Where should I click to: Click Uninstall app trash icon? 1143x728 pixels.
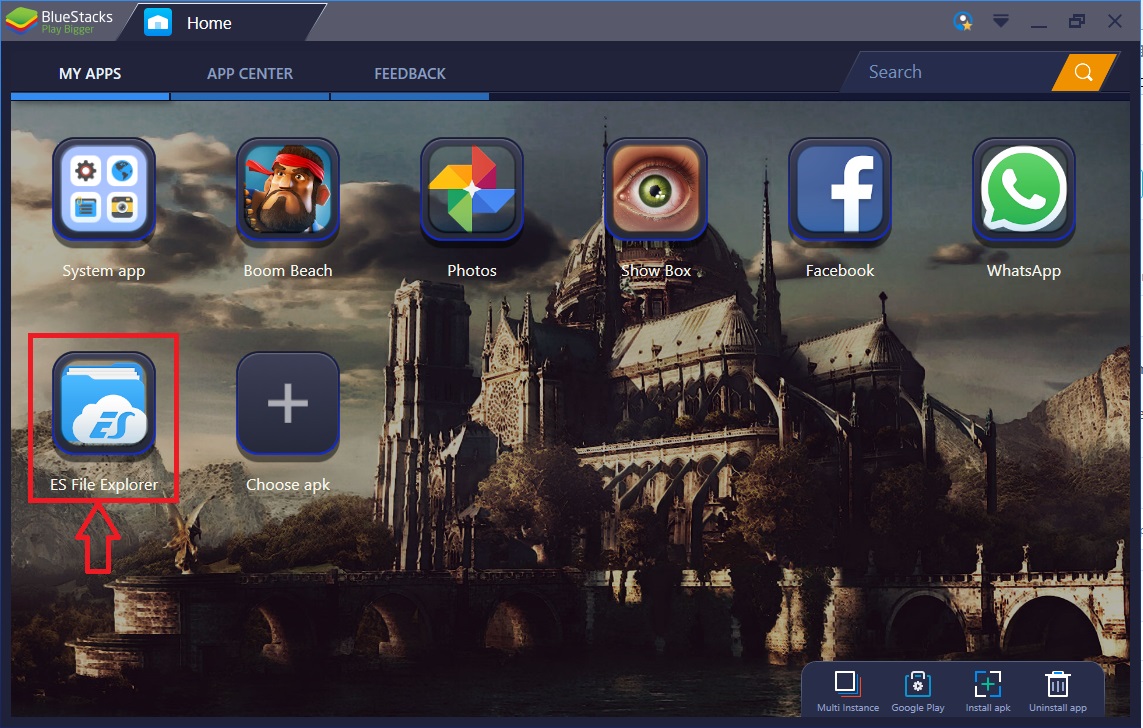click(x=1058, y=692)
